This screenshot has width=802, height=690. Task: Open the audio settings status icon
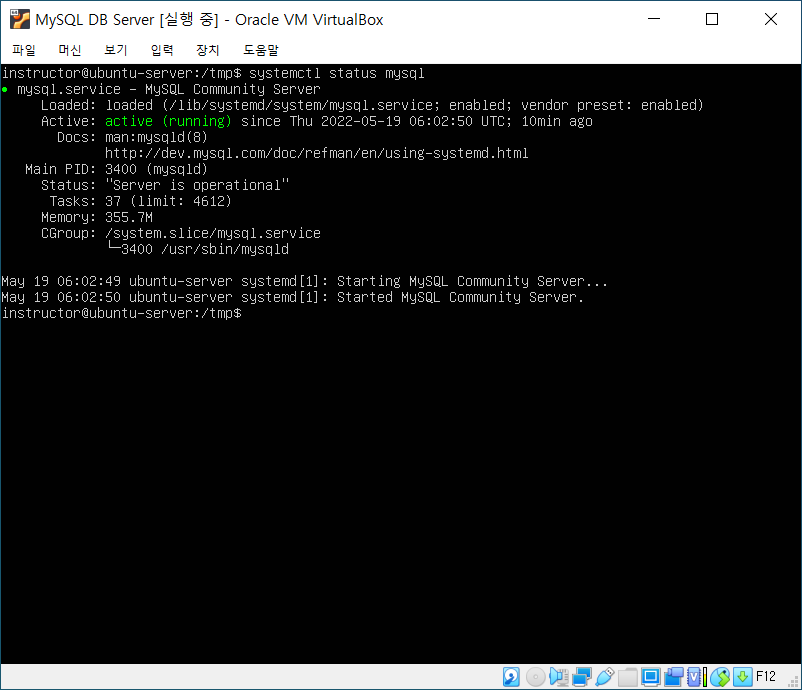pos(559,677)
